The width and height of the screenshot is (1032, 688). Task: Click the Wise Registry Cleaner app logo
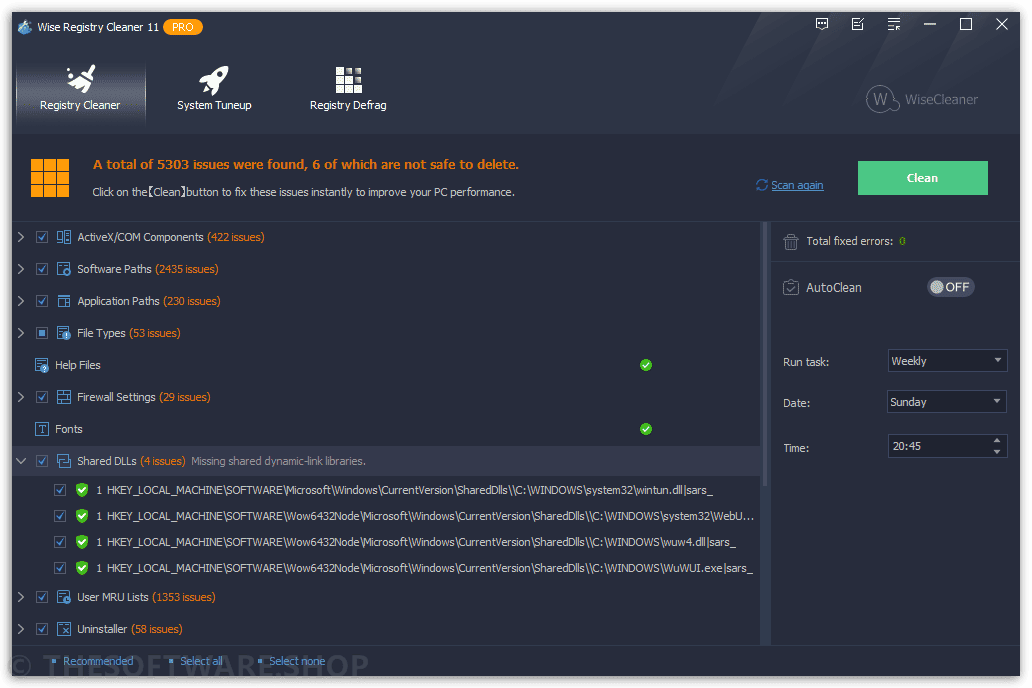(25, 27)
